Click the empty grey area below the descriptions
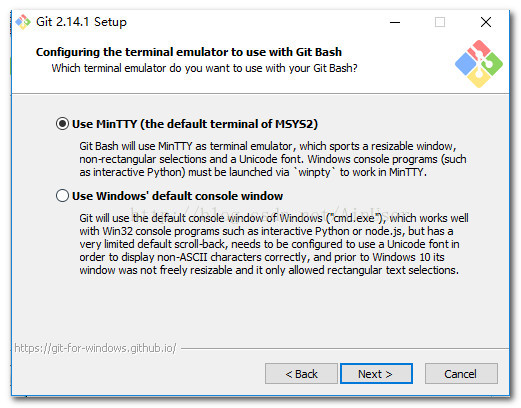Screen dimensions: 521x408 tap(260, 310)
